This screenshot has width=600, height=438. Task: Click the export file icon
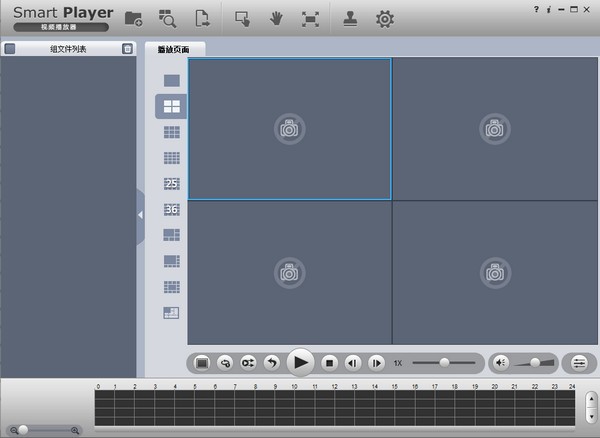click(x=202, y=18)
